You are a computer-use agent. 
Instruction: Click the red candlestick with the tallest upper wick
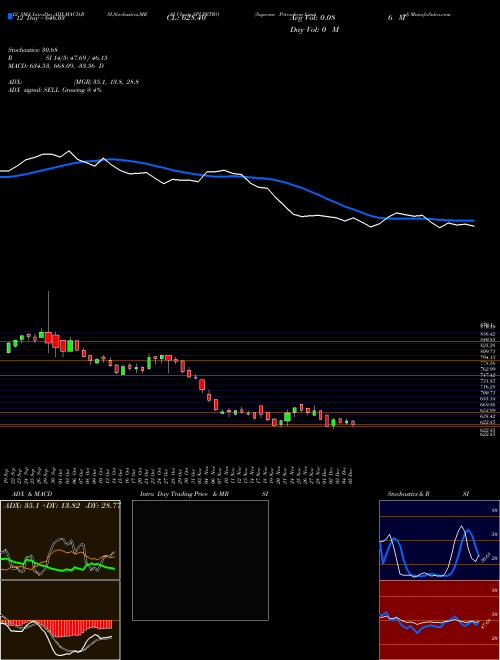(48, 338)
